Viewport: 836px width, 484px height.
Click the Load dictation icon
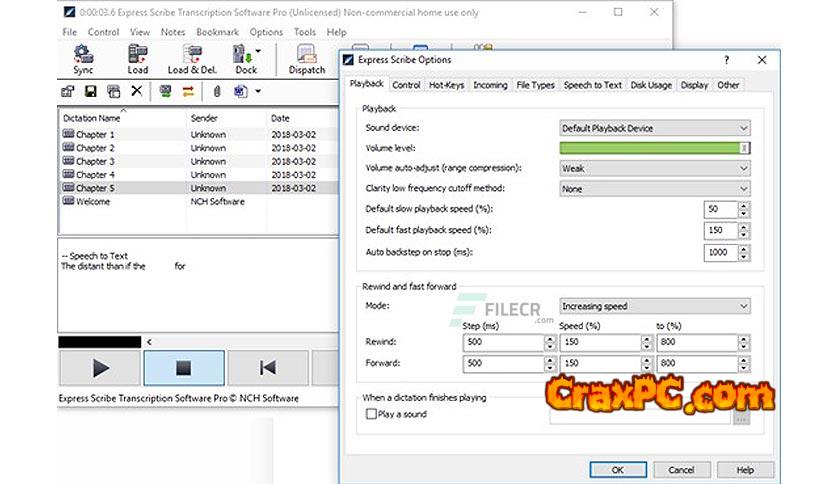pos(137,56)
